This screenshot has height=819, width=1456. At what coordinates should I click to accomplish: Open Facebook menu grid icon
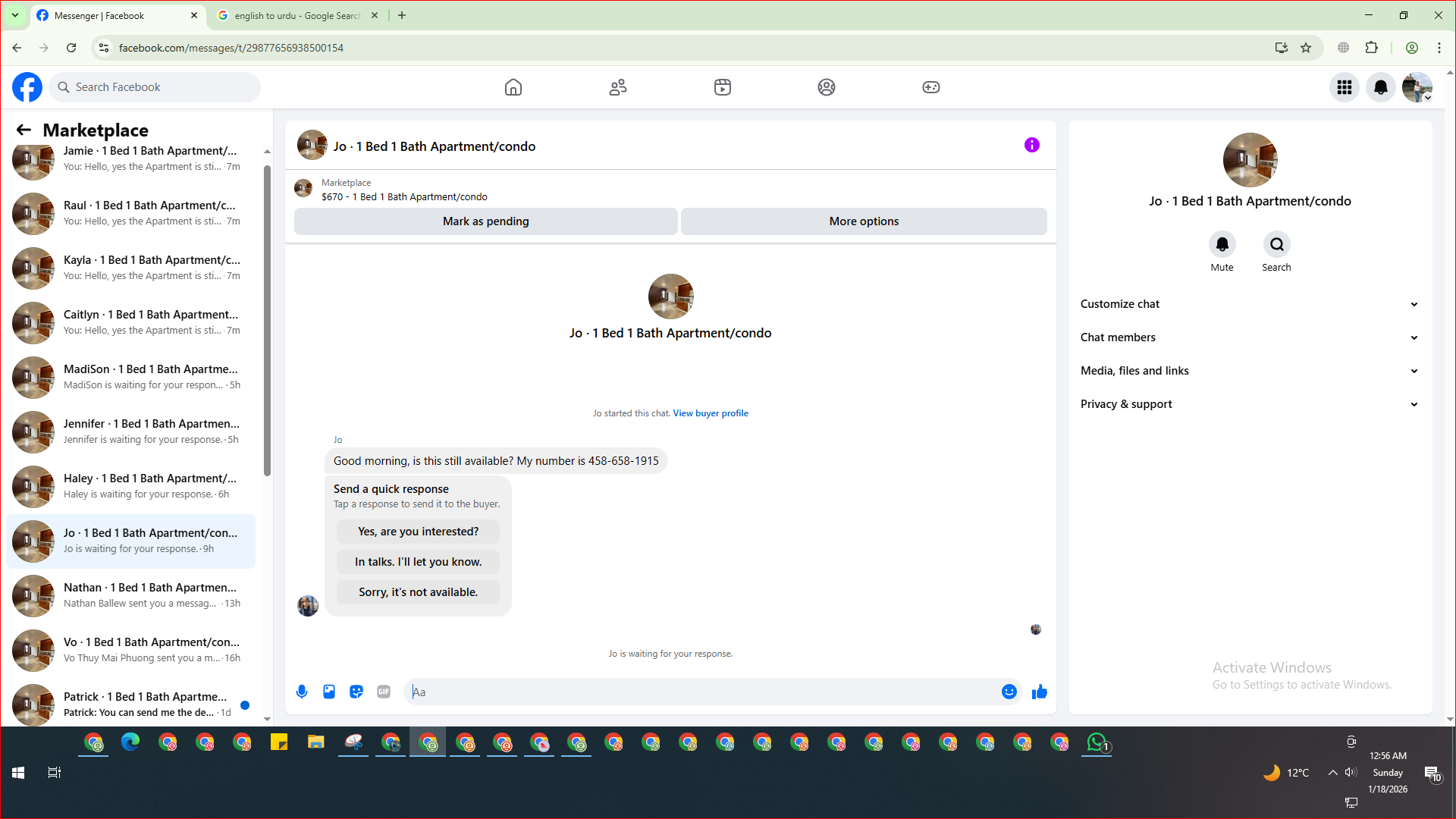[1345, 87]
